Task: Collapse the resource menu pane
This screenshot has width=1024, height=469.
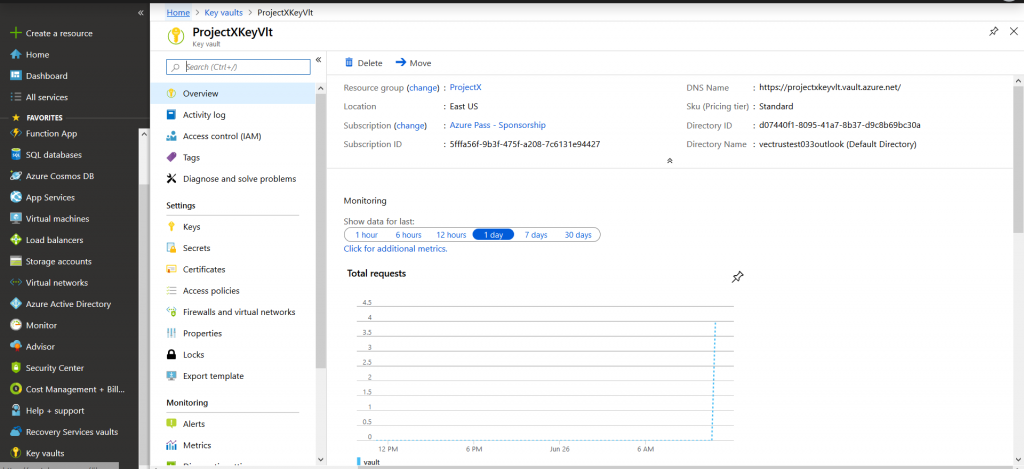Action: 319,59
